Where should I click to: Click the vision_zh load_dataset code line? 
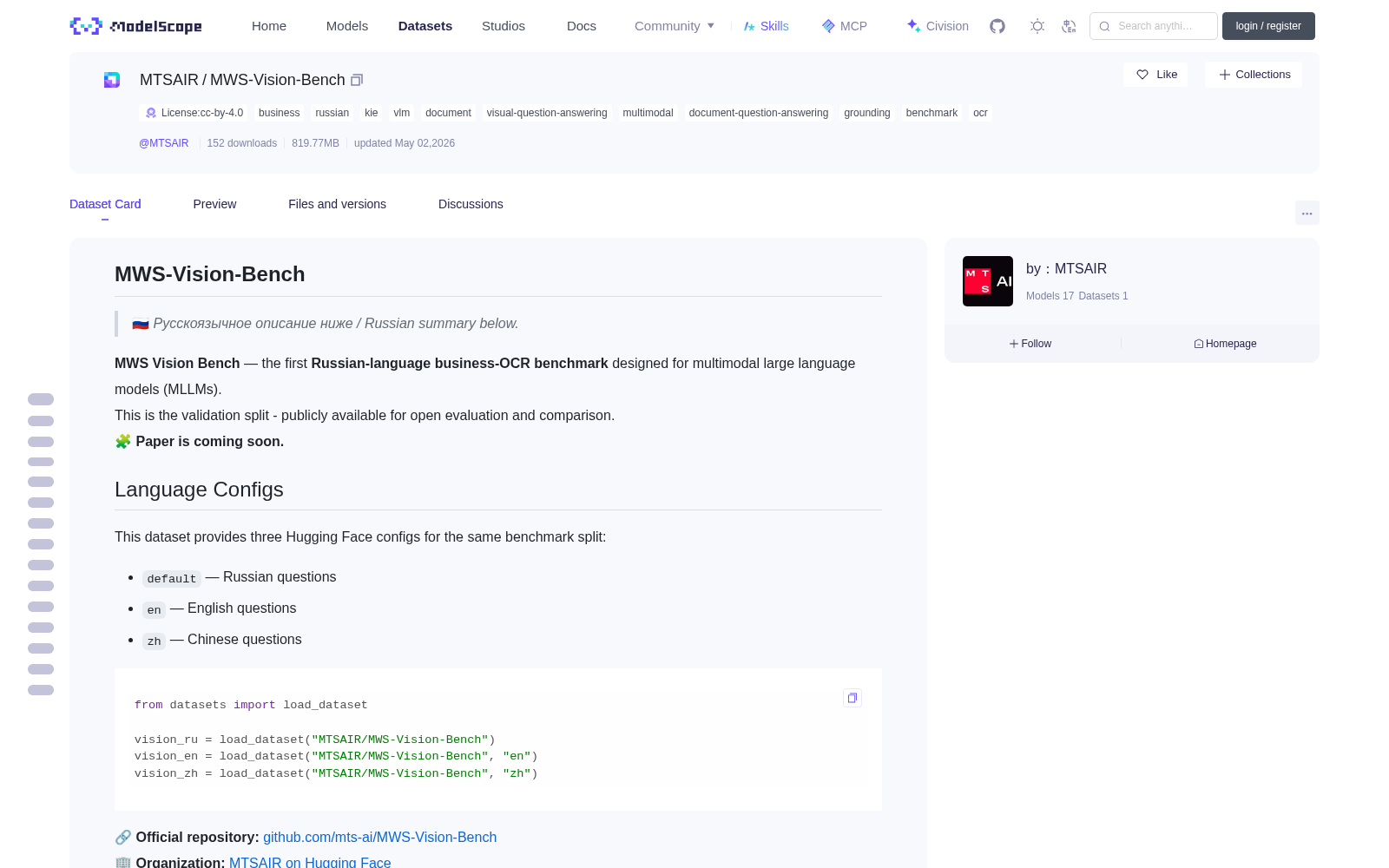[336, 773]
